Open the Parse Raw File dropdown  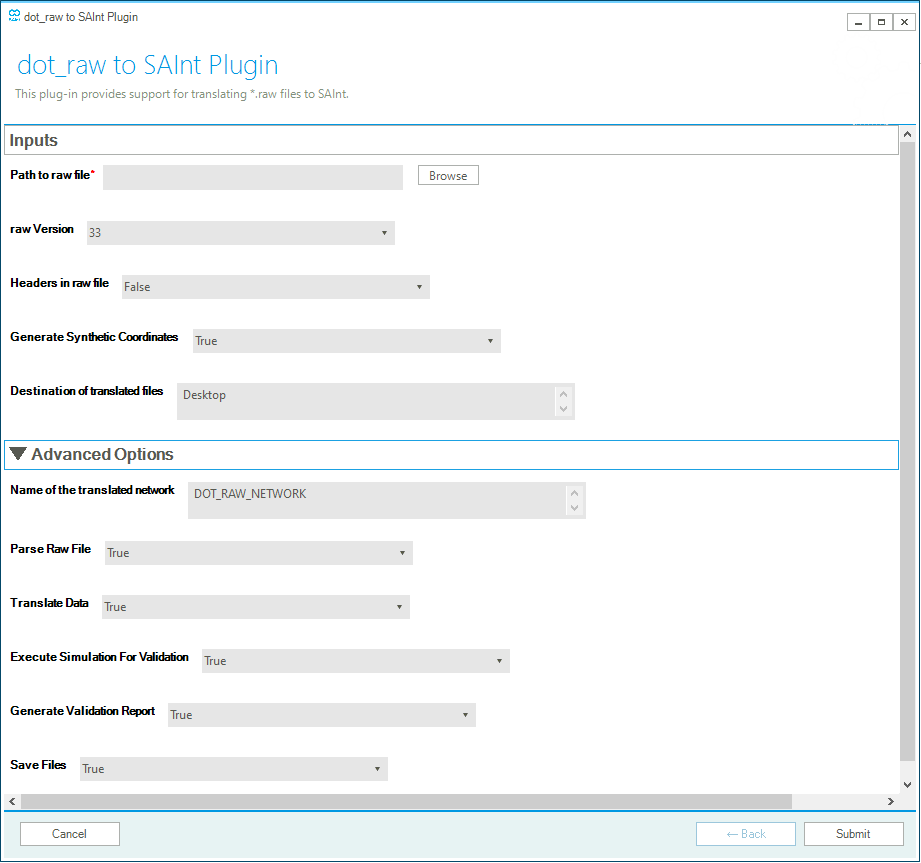pyautogui.click(x=258, y=553)
